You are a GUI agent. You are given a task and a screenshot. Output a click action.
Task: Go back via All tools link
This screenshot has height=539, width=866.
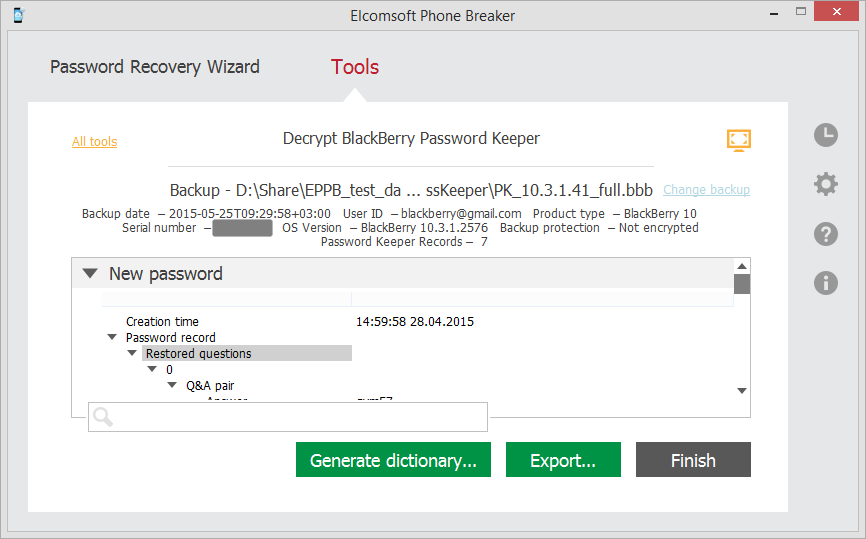coord(94,142)
